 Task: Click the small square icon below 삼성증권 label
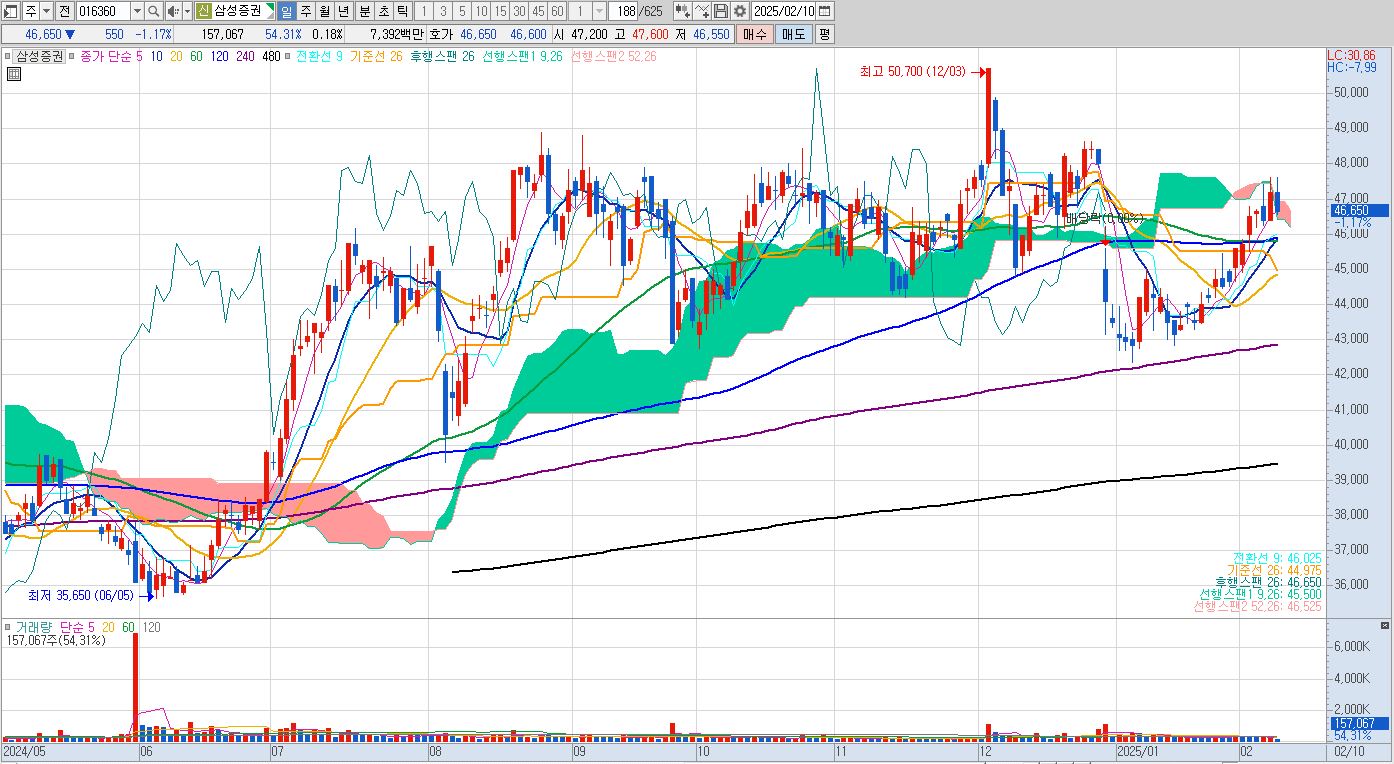[12, 73]
